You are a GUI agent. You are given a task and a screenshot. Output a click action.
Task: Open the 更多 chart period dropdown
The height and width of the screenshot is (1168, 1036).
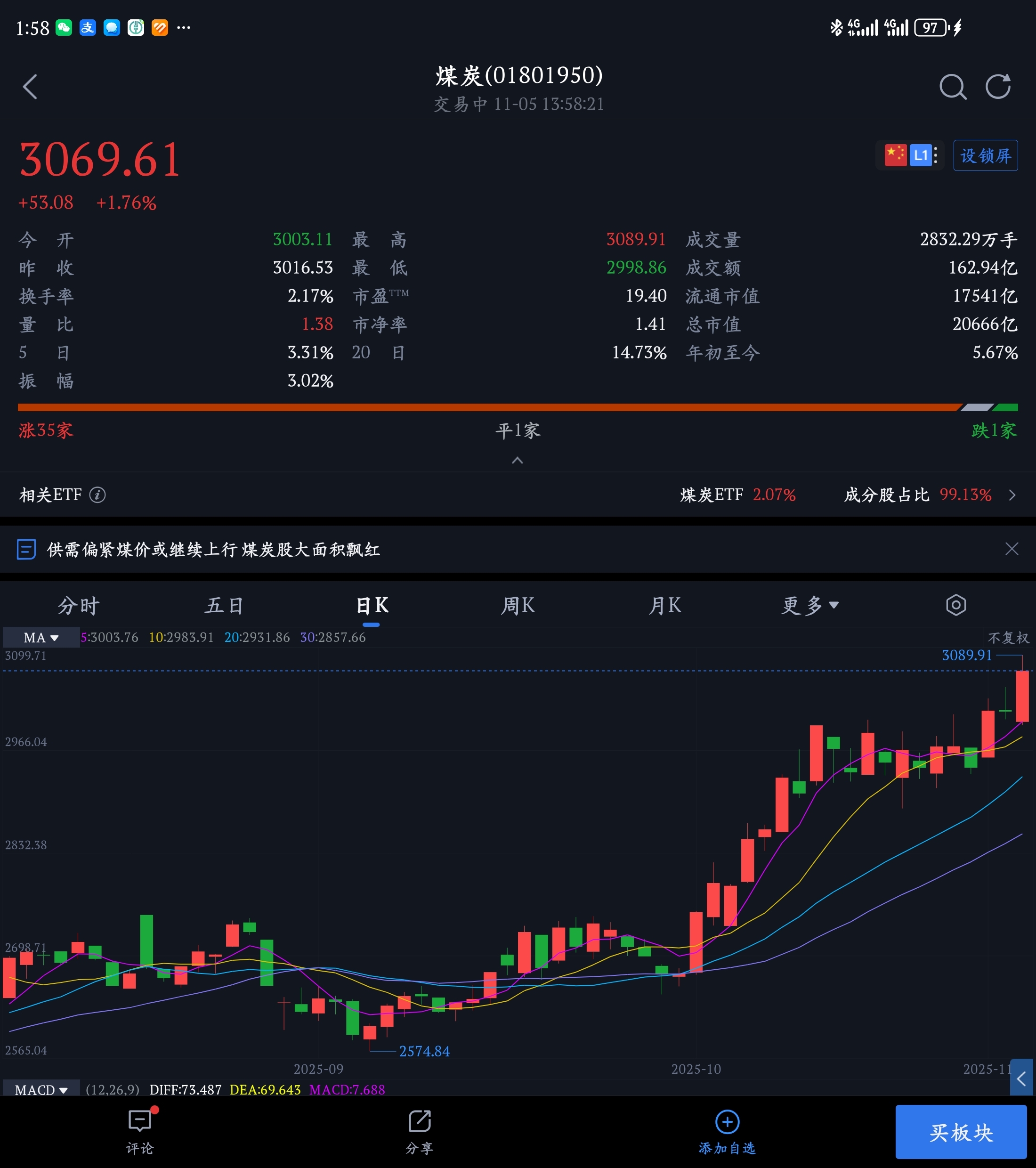809,605
